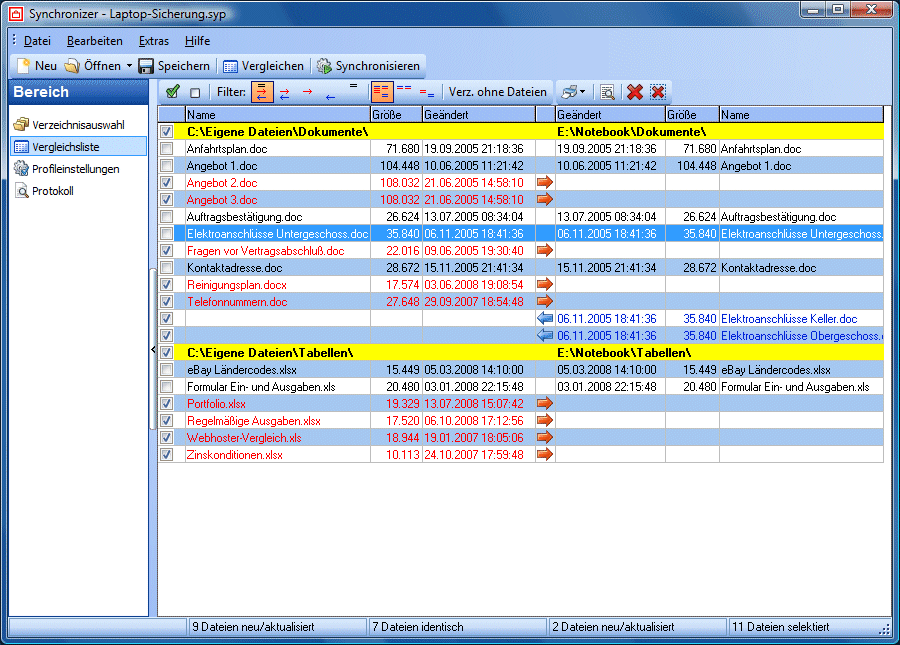Uncheck the Reinigungsplan.docx checkbox
900x645 pixels.
point(166,285)
